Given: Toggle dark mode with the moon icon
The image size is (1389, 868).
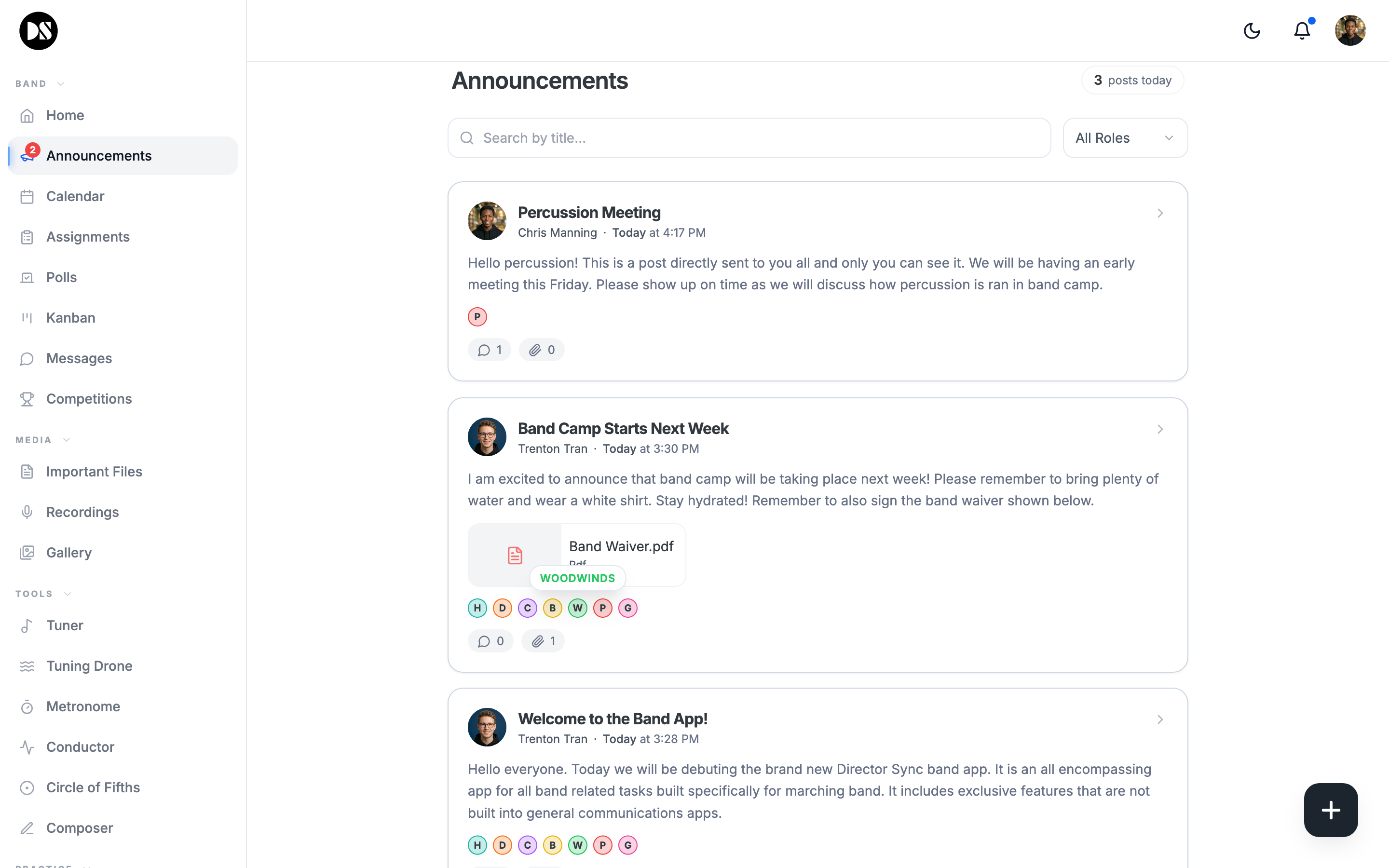Looking at the screenshot, I should click(x=1252, y=30).
